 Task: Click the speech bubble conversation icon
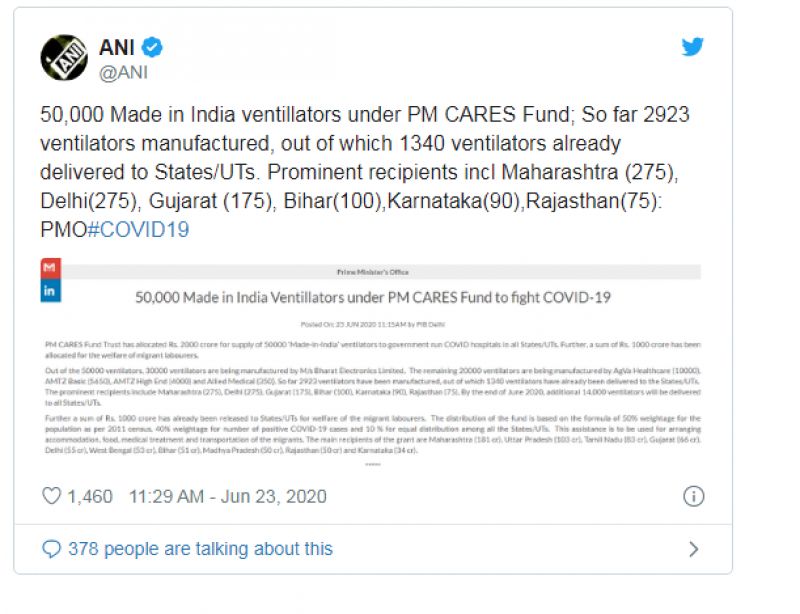point(52,549)
